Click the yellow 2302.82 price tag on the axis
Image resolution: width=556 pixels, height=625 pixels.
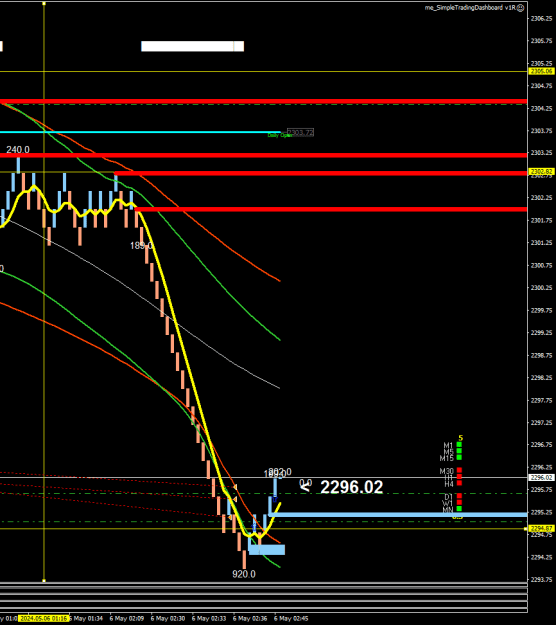coord(541,172)
